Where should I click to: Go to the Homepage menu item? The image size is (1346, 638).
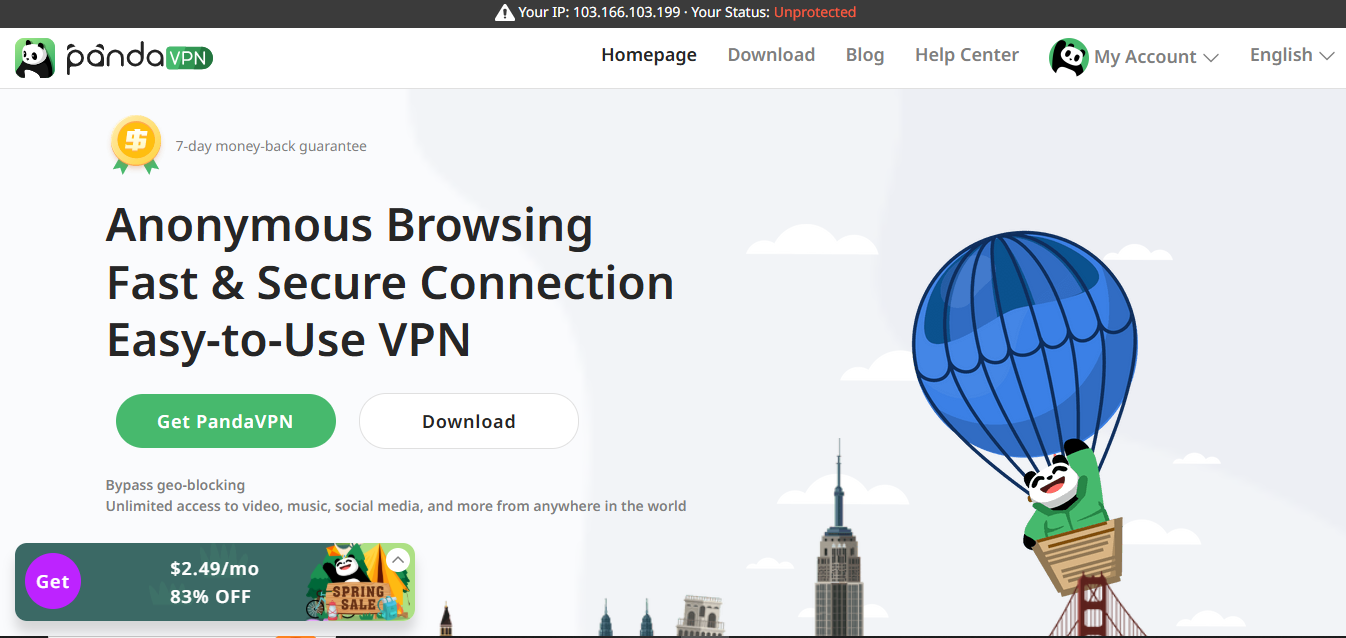(x=649, y=55)
